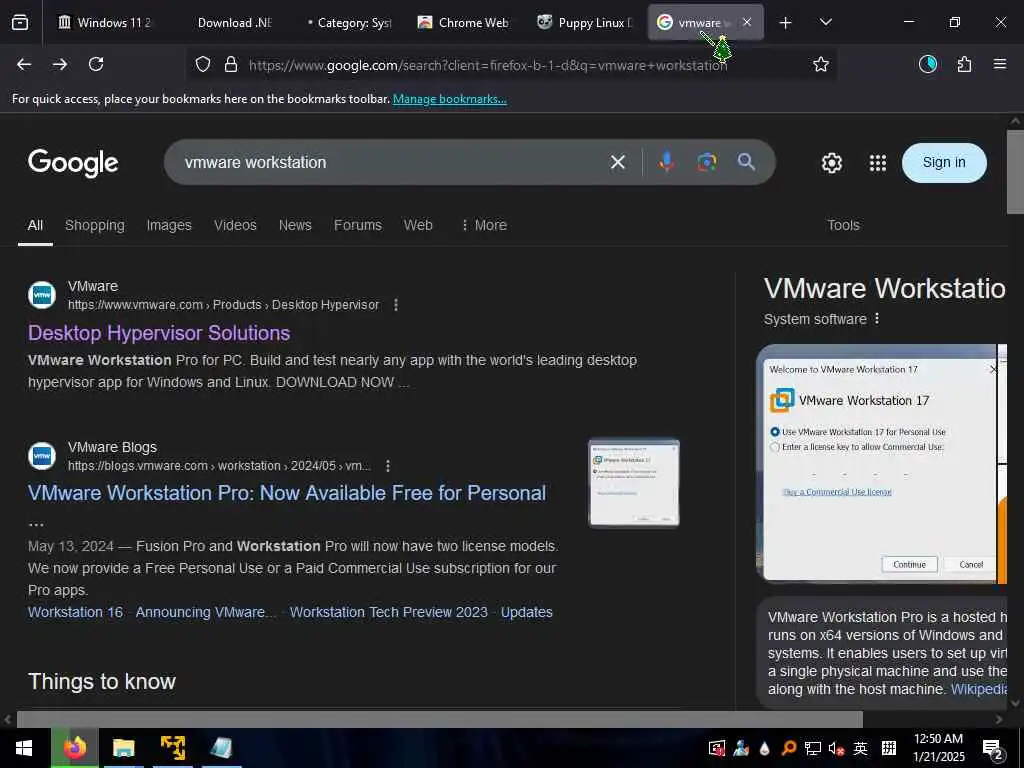The image size is (1024, 768).
Task: Open tracking protection shield icon
Action: pyautogui.click(x=203, y=64)
